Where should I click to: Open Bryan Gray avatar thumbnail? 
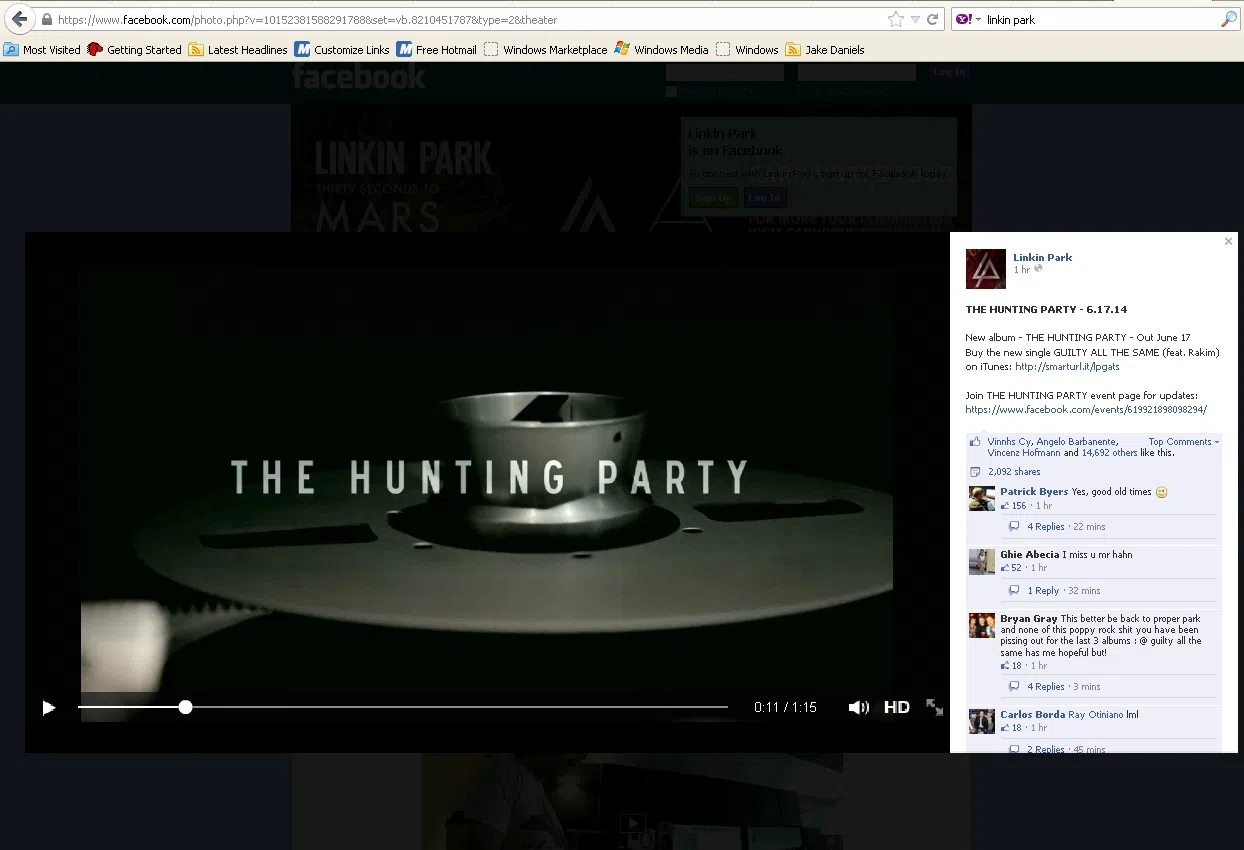[982, 625]
